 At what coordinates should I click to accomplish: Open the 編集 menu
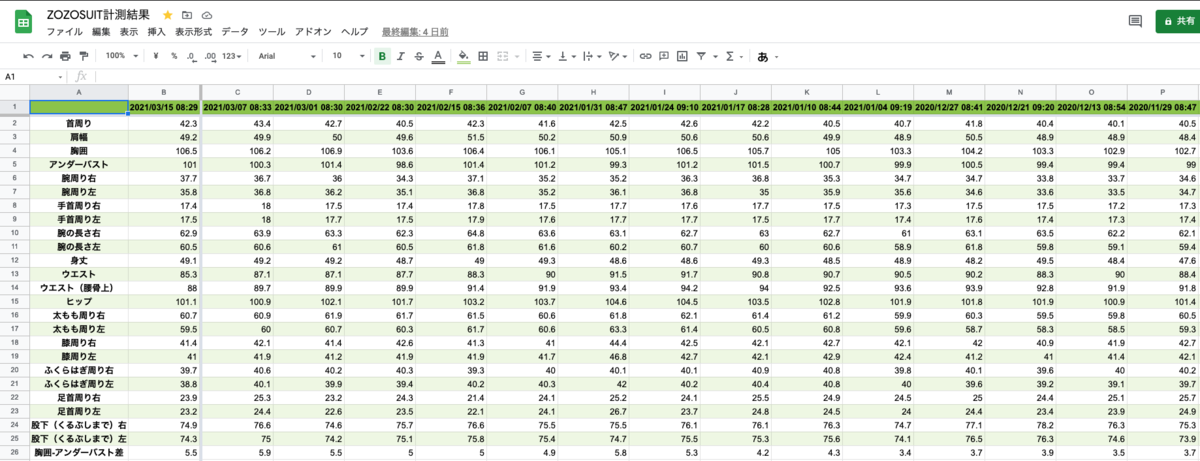101,32
